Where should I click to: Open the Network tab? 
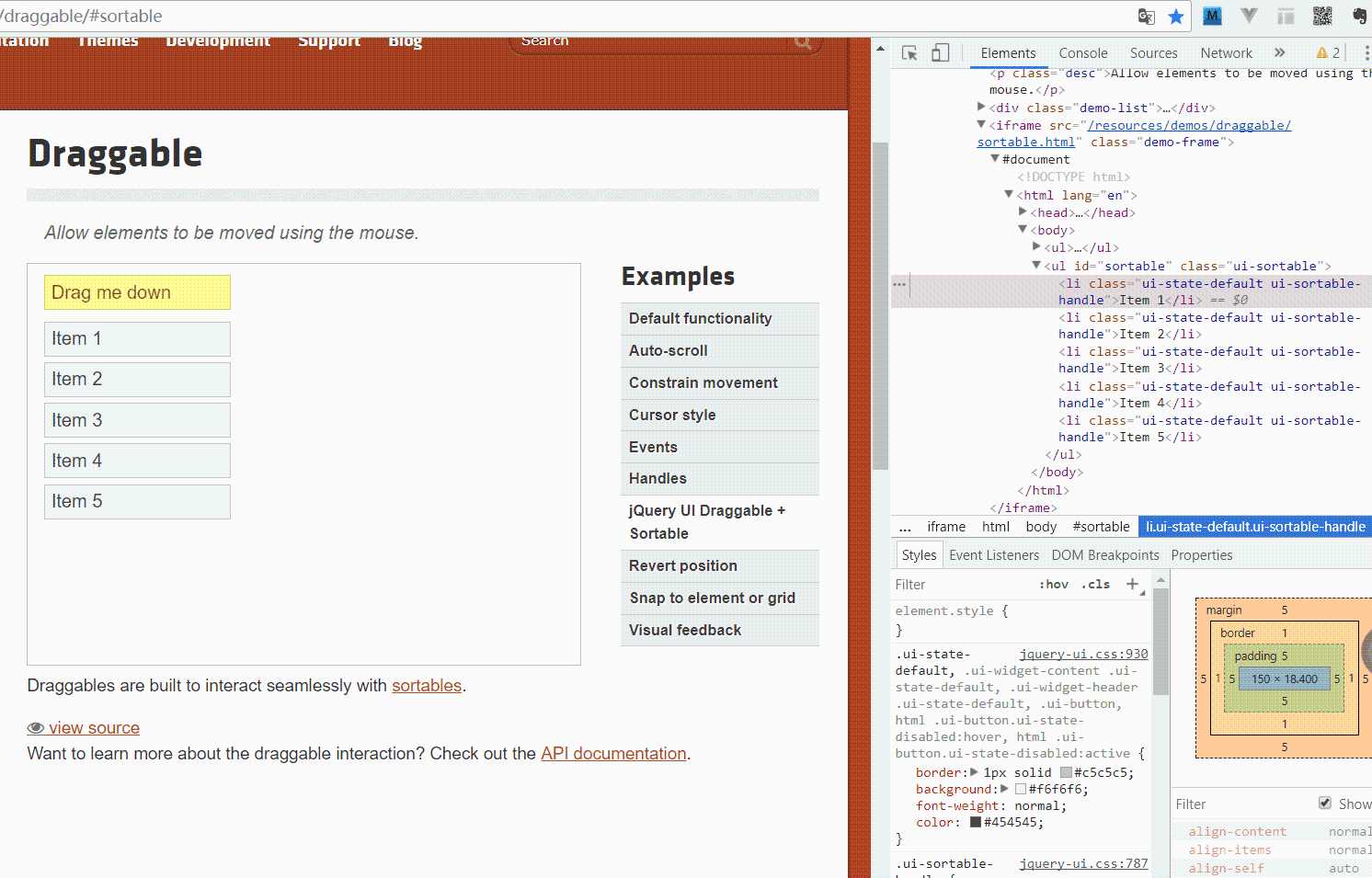[1226, 53]
